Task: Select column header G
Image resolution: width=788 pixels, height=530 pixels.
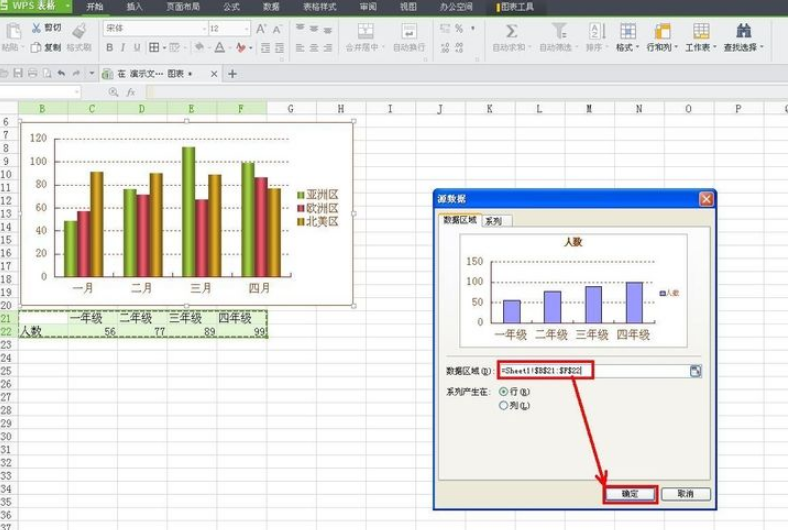Action: [x=290, y=108]
